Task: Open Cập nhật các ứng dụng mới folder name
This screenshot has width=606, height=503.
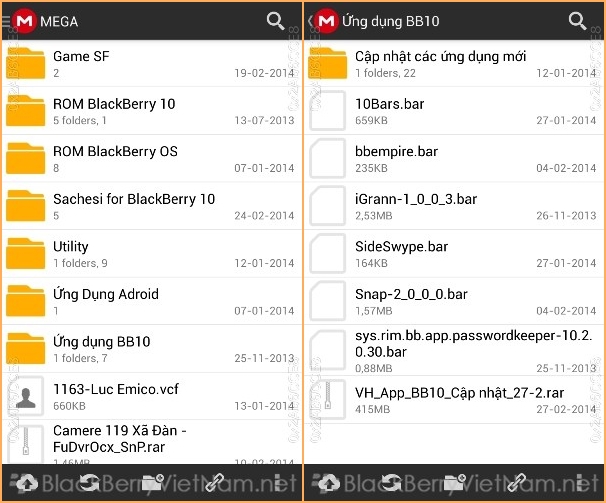Action: tap(441, 56)
